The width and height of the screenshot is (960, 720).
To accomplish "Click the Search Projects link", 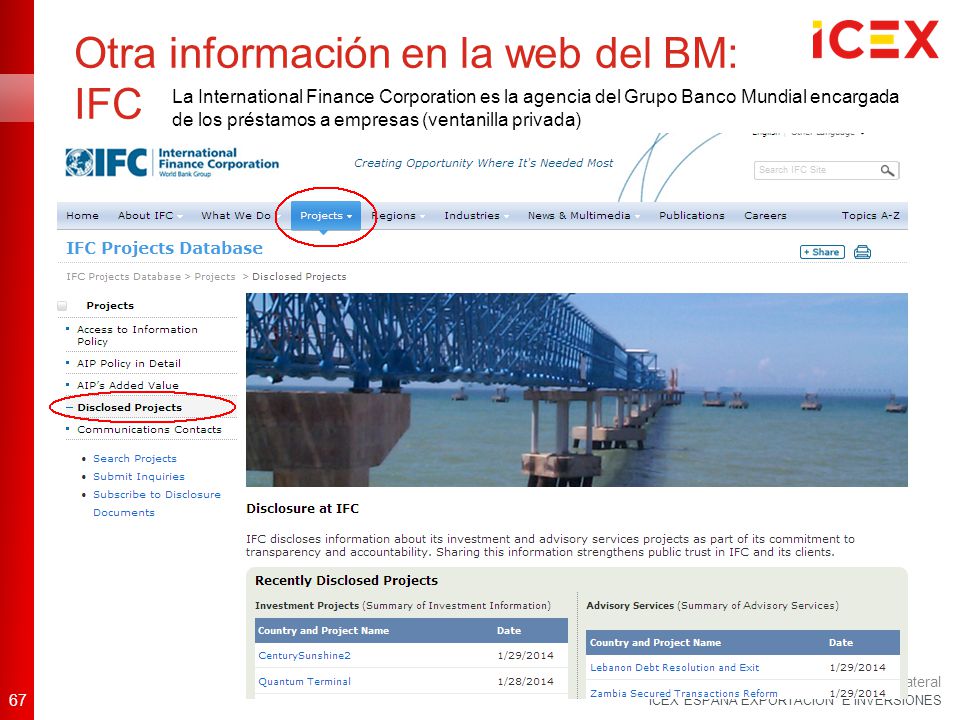I will pos(135,459).
